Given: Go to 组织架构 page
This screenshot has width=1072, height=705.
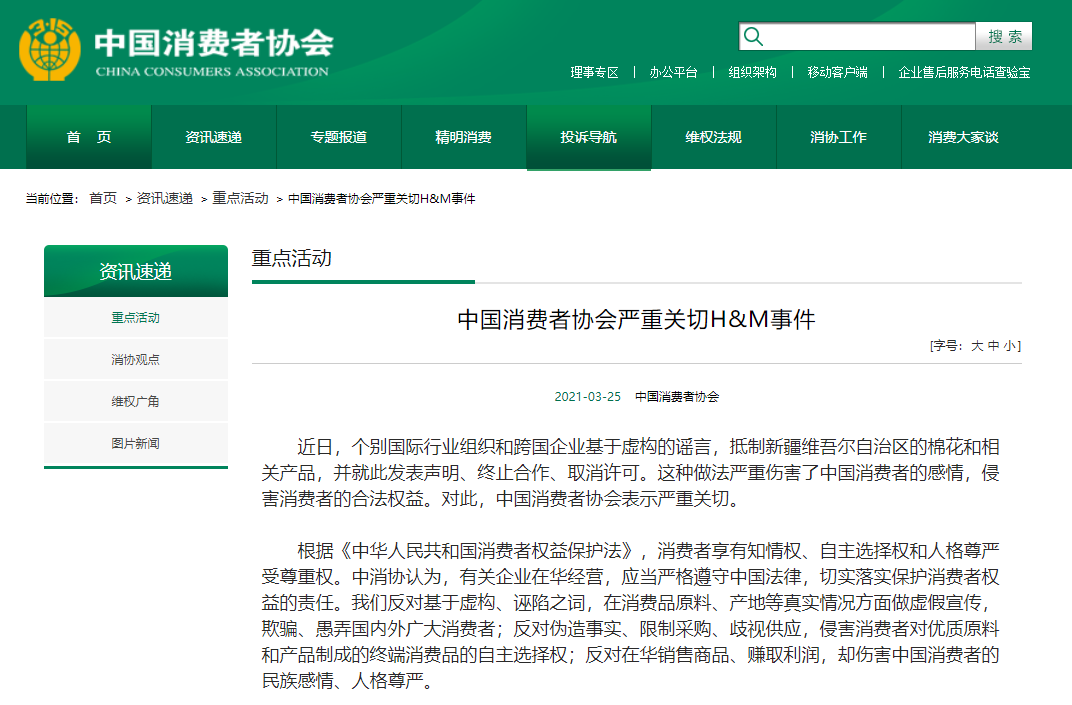Looking at the screenshot, I should 752,72.
